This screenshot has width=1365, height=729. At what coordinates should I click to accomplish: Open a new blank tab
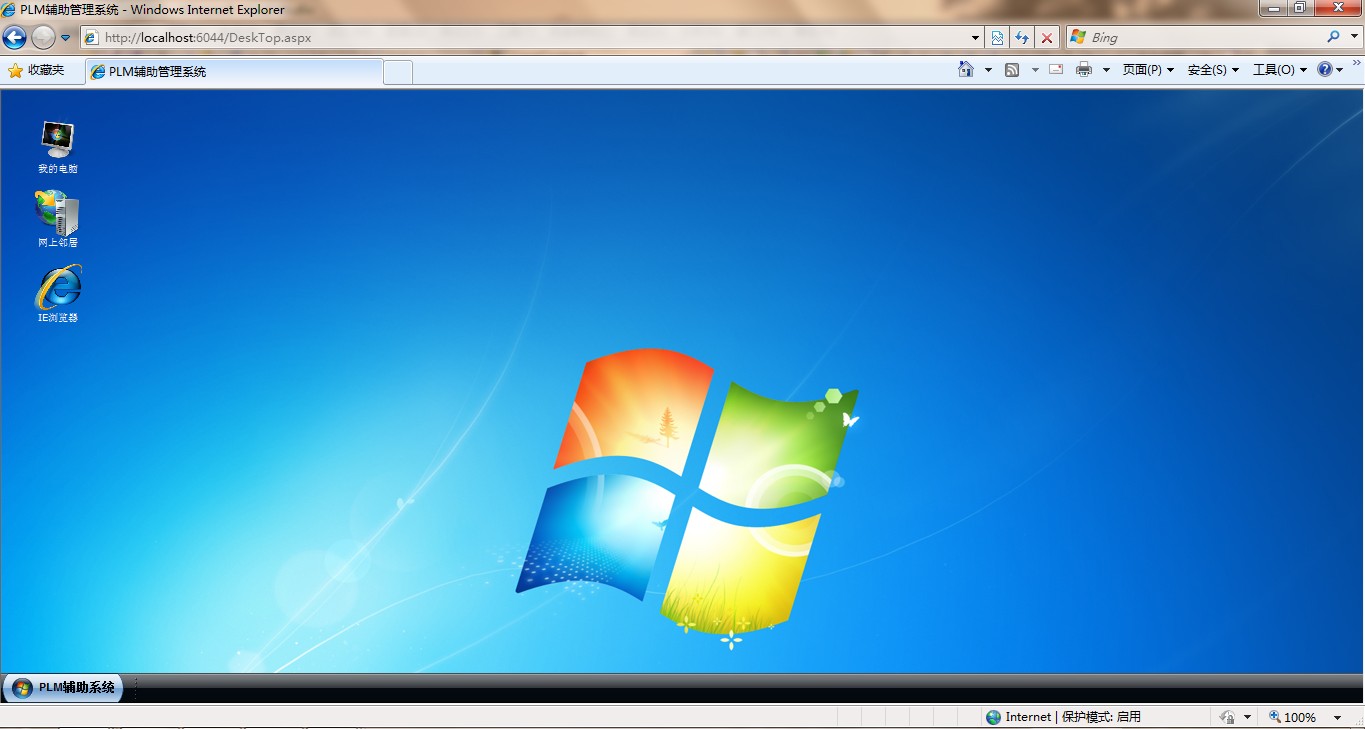pos(398,72)
